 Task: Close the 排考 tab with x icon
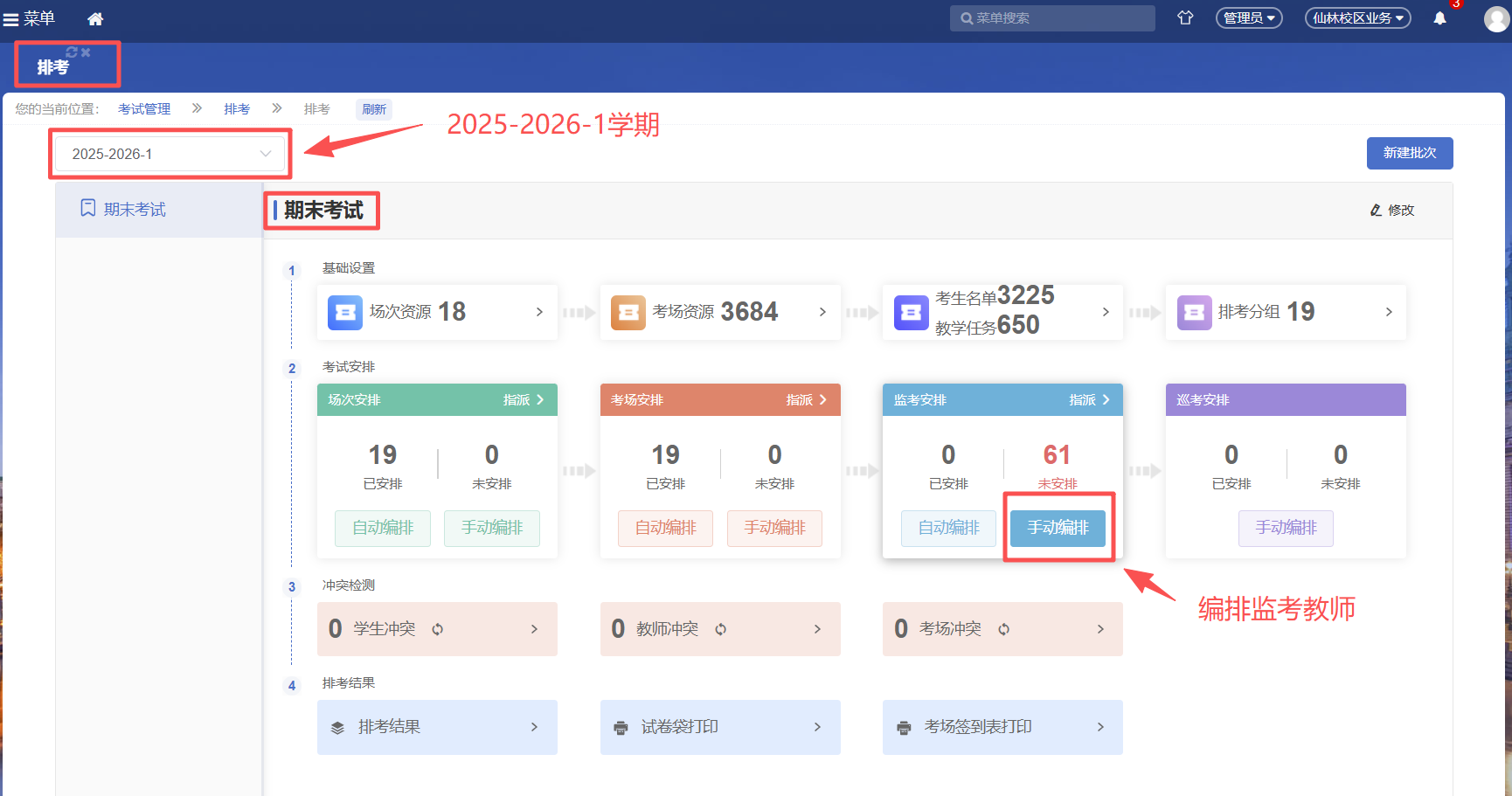click(x=86, y=52)
